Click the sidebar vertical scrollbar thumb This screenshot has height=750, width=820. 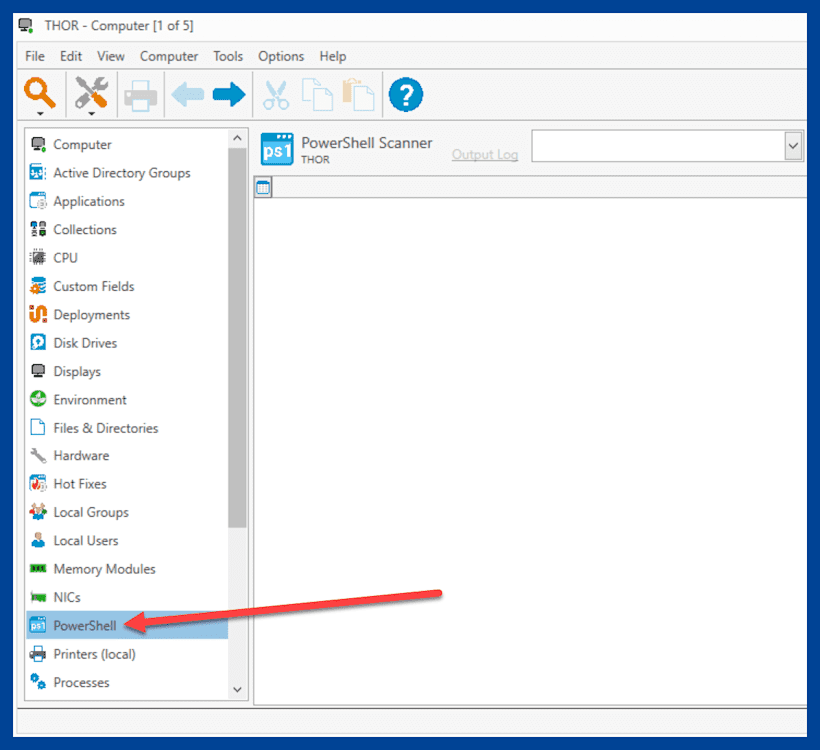pyautogui.click(x=237, y=338)
